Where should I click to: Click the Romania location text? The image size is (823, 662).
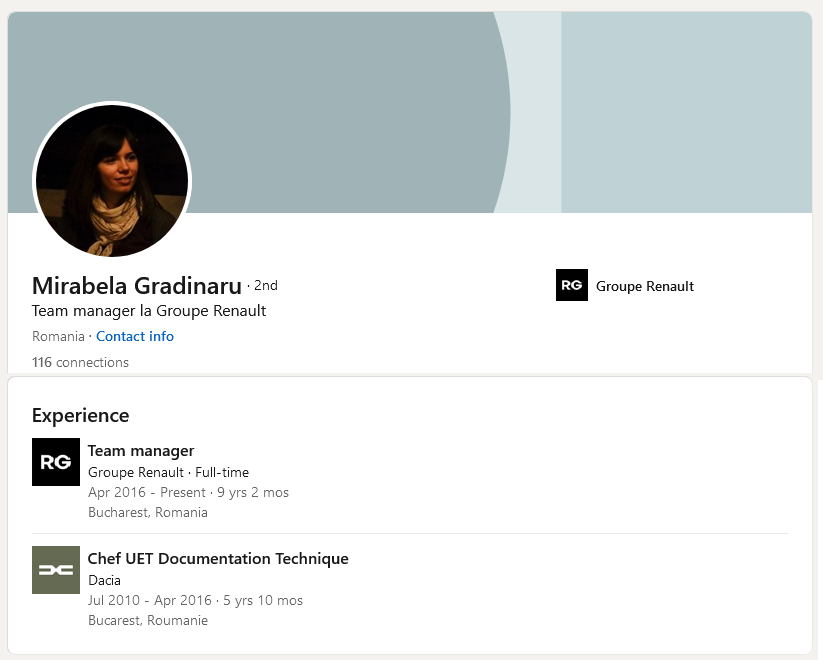click(58, 336)
